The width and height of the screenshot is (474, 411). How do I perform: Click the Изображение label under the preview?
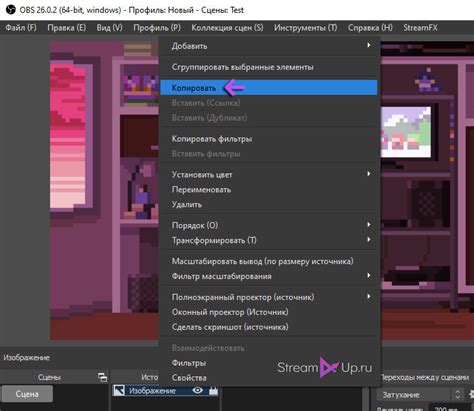point(27,357)
